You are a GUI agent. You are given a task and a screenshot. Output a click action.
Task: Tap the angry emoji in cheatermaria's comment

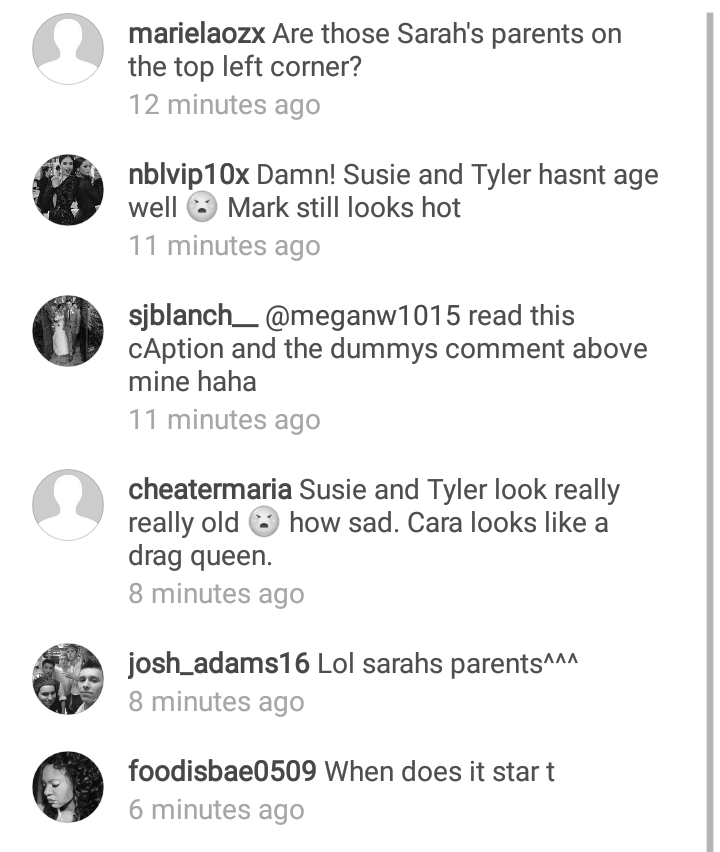(x=264, y=523)
